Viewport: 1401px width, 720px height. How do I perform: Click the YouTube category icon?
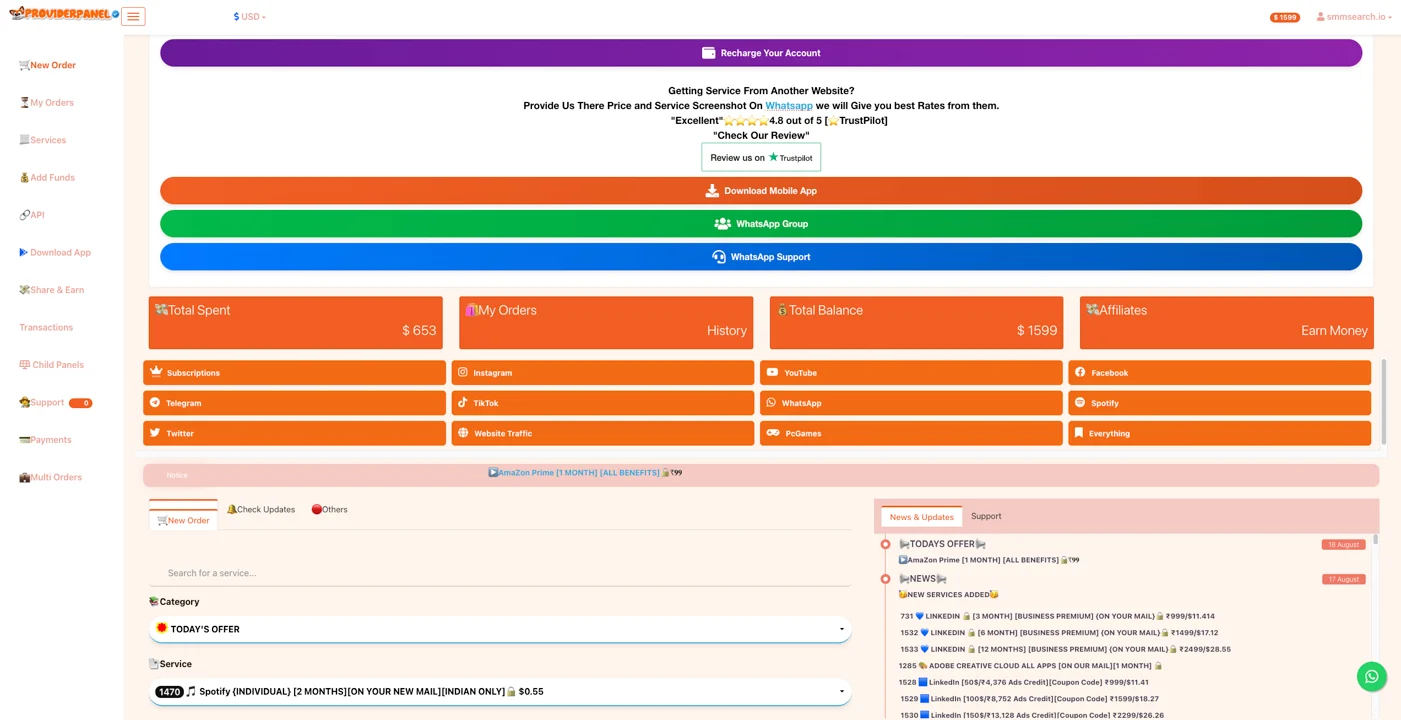tap(772, 373)
